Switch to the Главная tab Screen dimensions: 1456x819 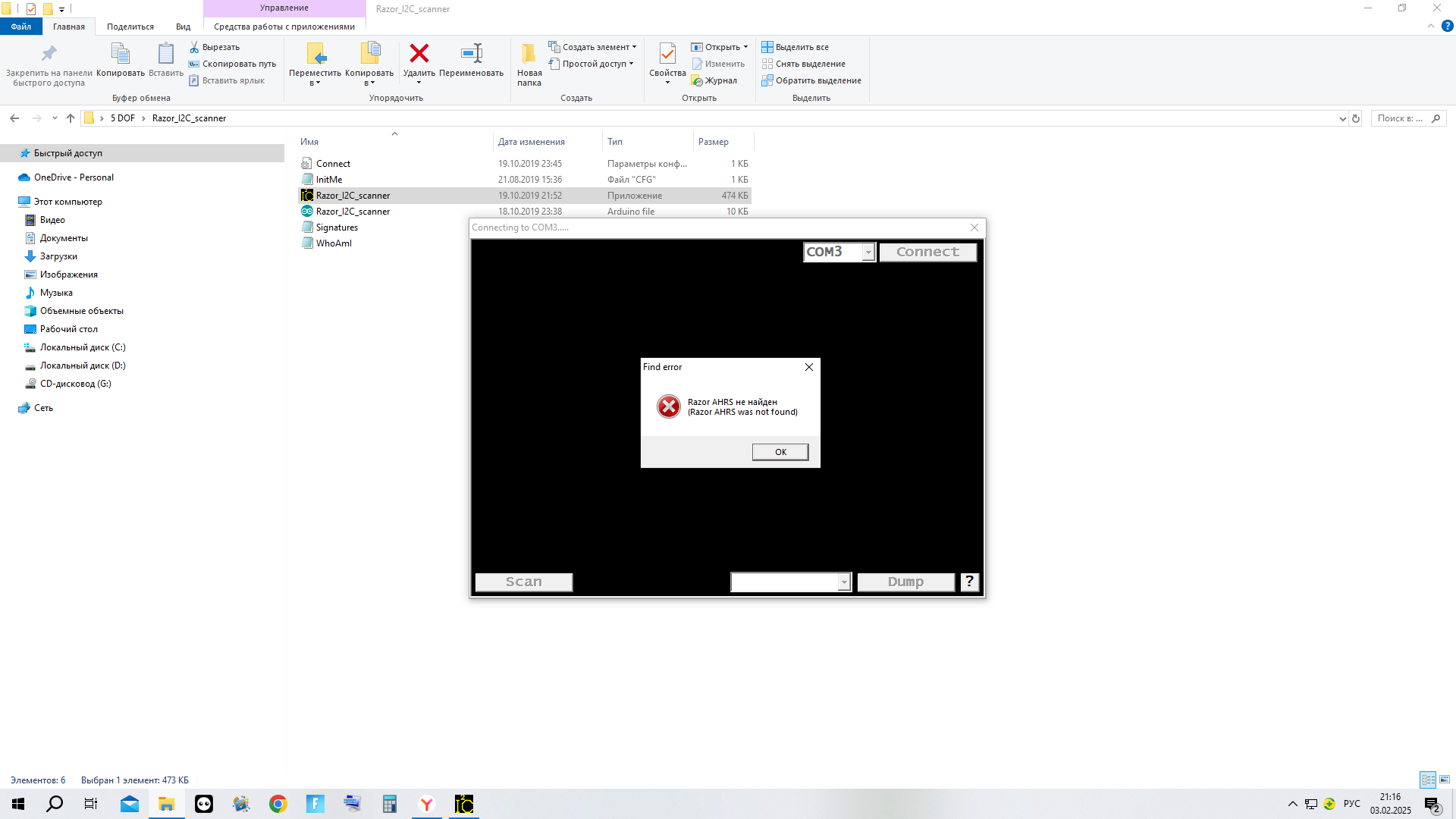tap(69, 27)
